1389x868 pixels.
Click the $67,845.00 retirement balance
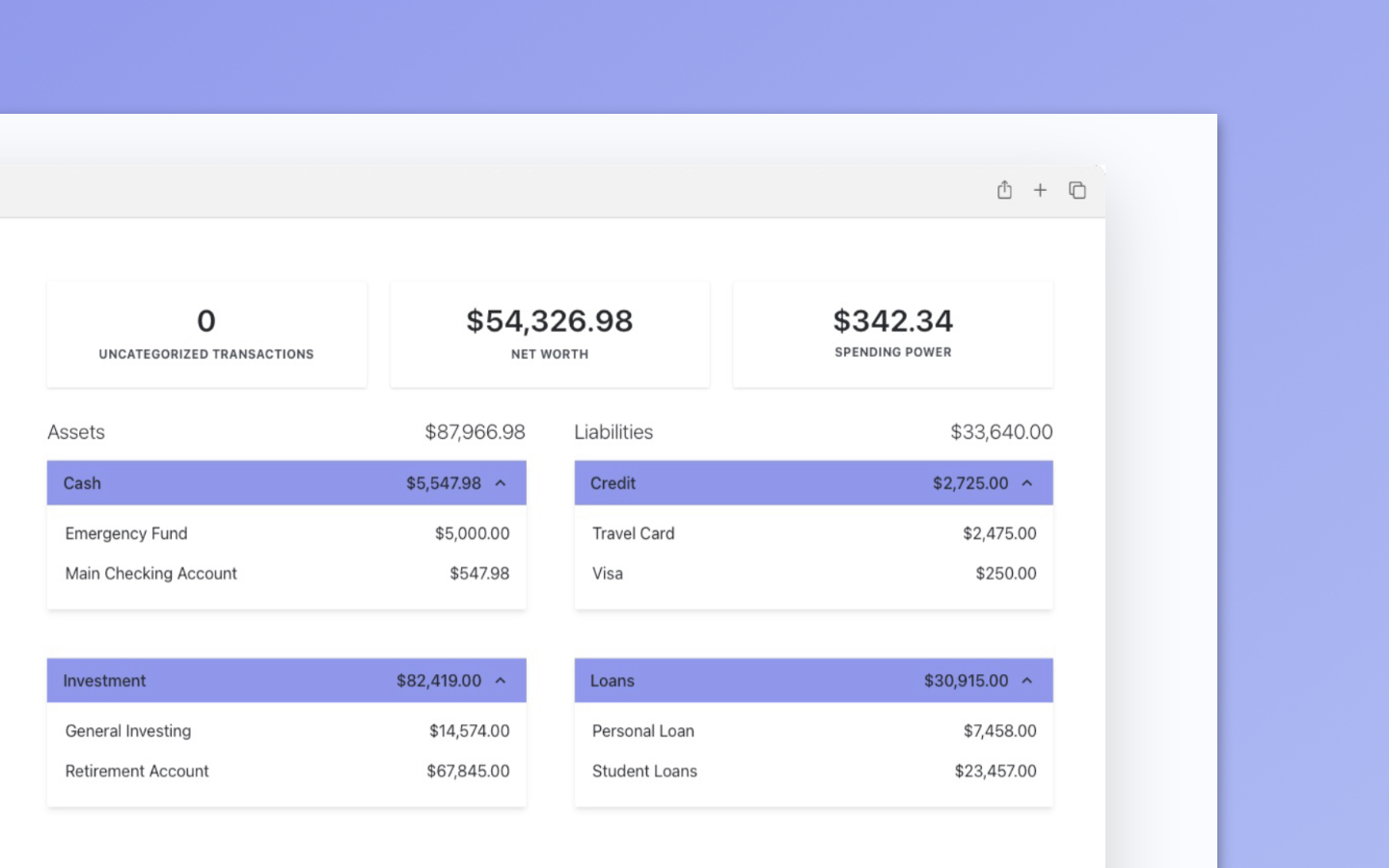coord(468,771)
